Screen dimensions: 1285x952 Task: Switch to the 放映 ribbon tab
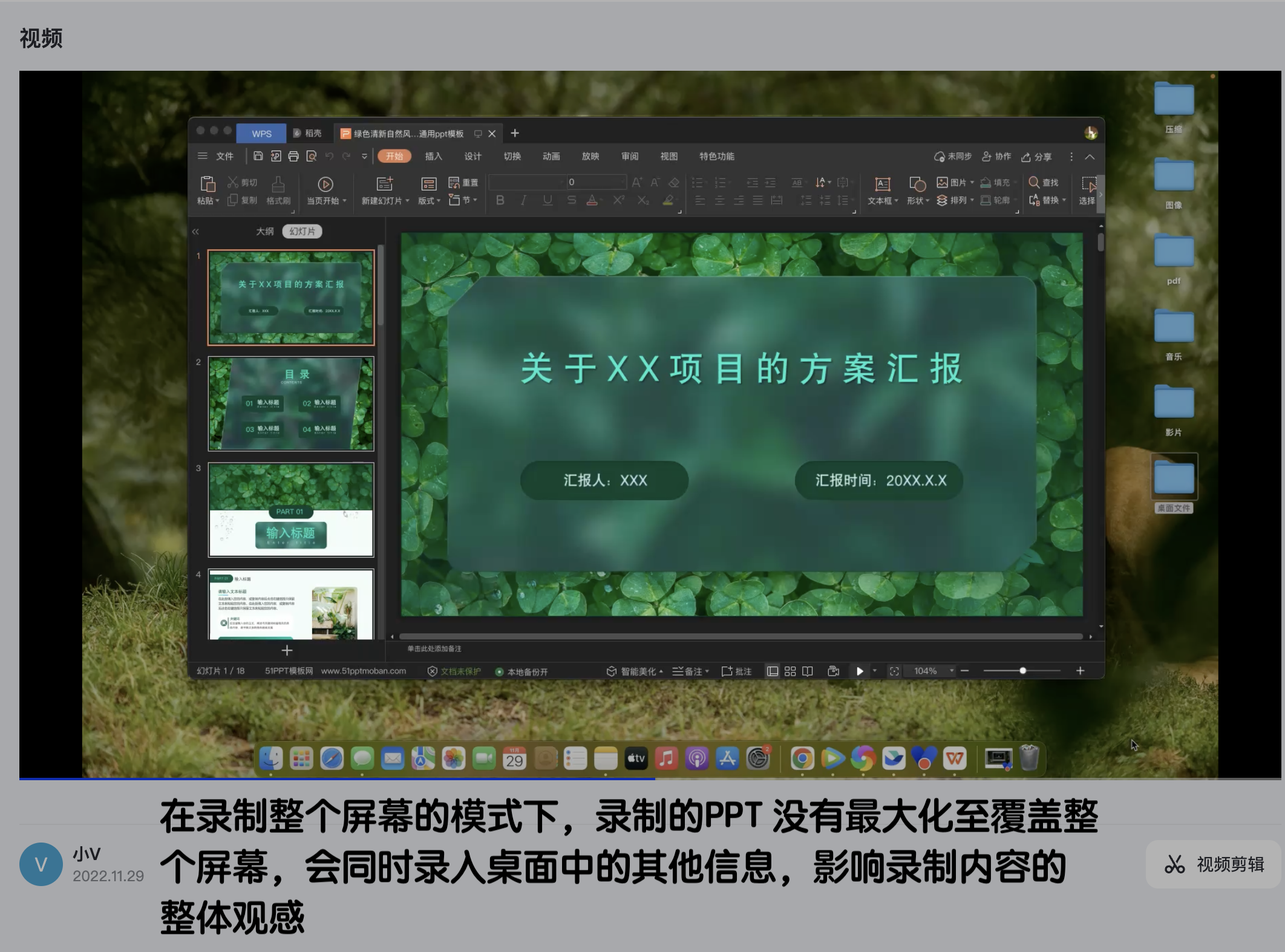[x=590, y=156]
